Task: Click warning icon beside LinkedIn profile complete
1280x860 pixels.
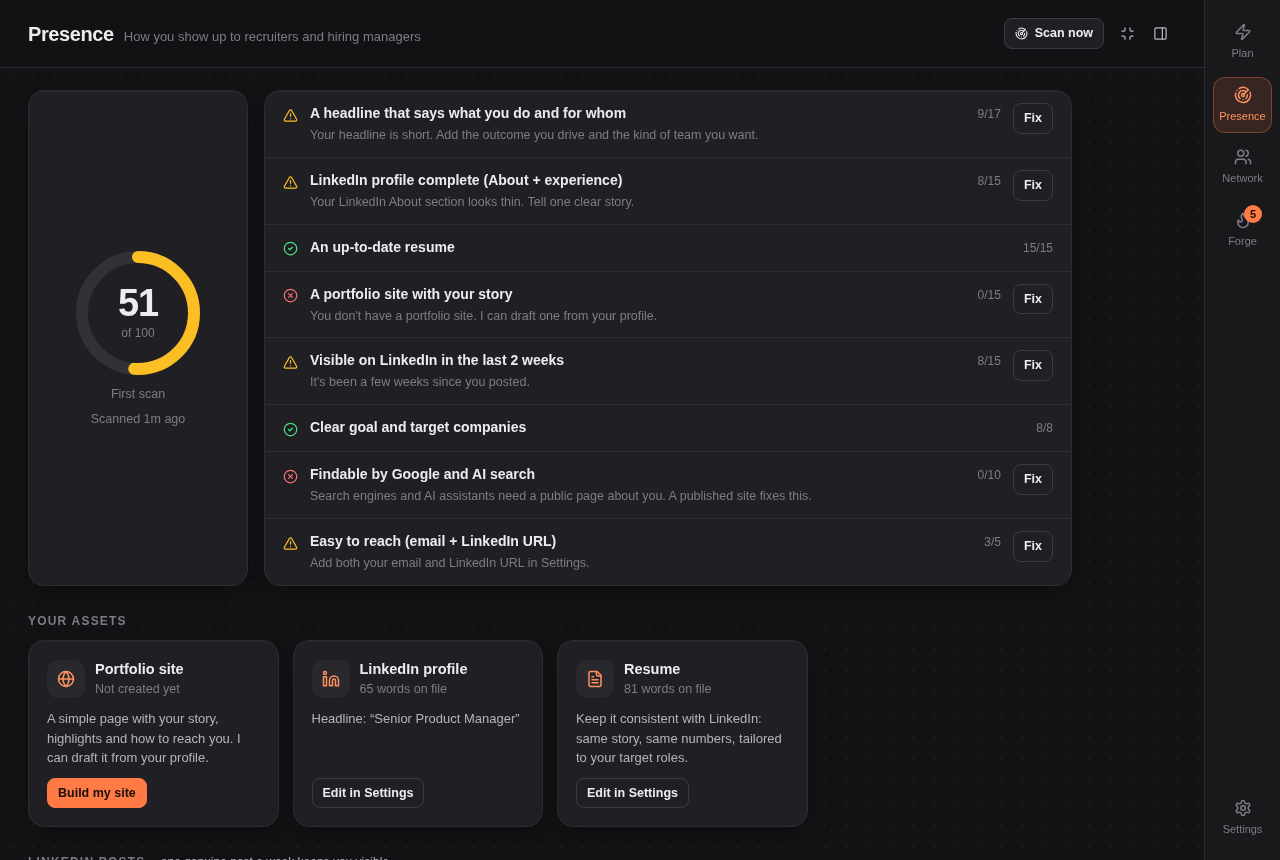Action: click(x=290, y=183)
